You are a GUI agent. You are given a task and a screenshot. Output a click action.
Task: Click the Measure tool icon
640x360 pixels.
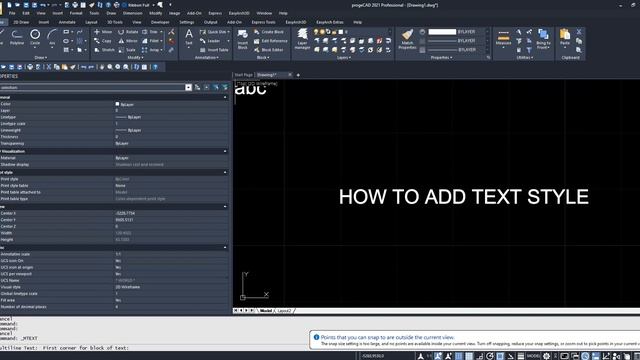503,37
